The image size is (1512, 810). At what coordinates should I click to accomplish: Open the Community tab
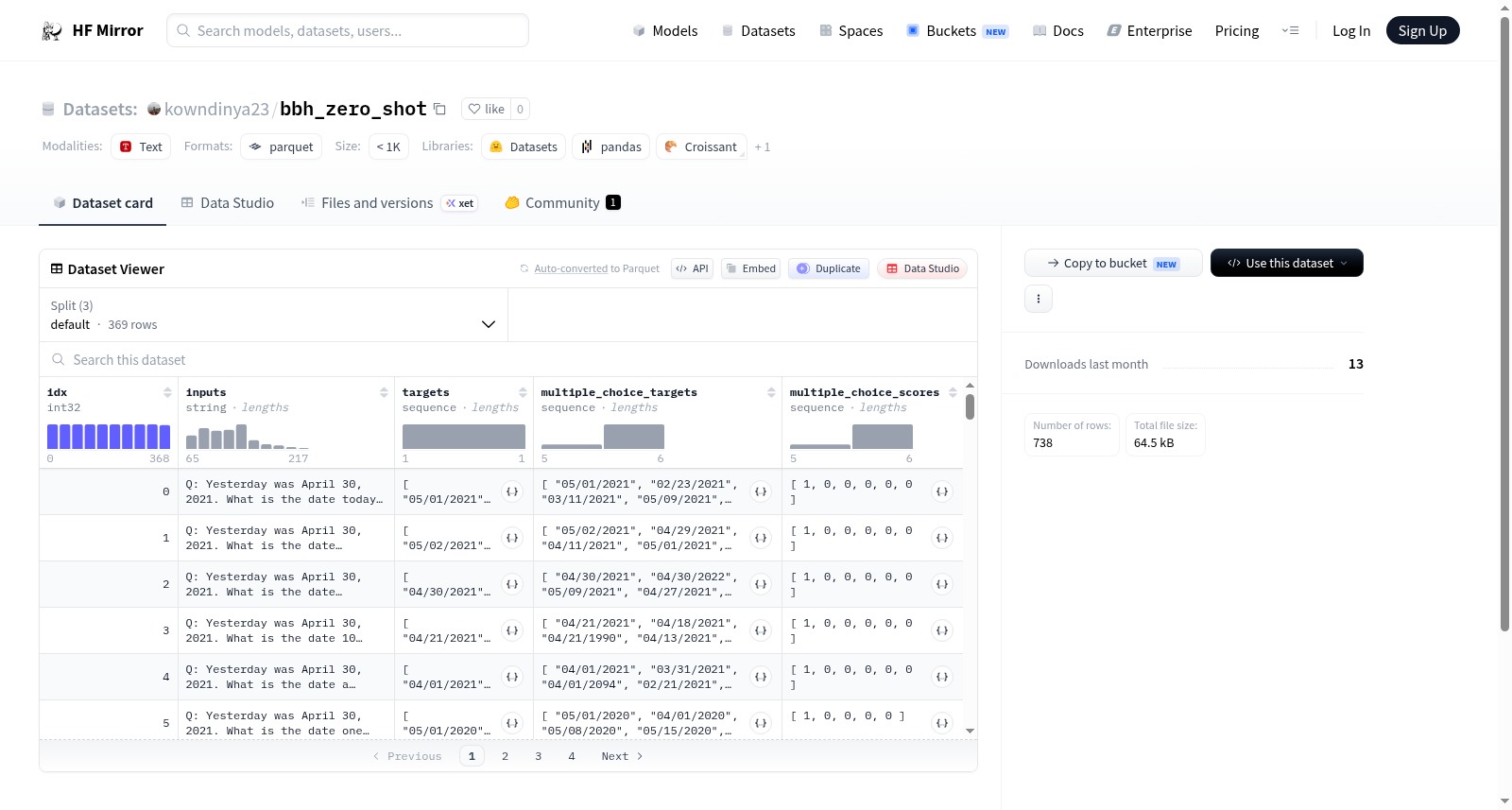(x=563, y=203)
